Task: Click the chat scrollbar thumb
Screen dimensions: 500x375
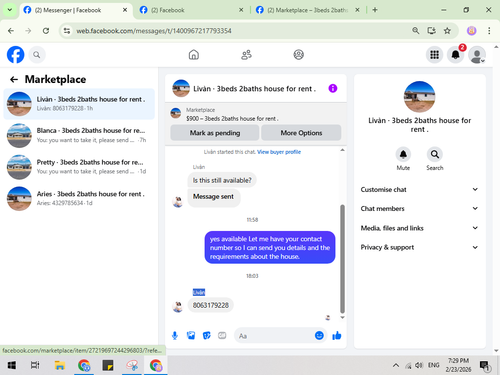Action: click(342, 259)
